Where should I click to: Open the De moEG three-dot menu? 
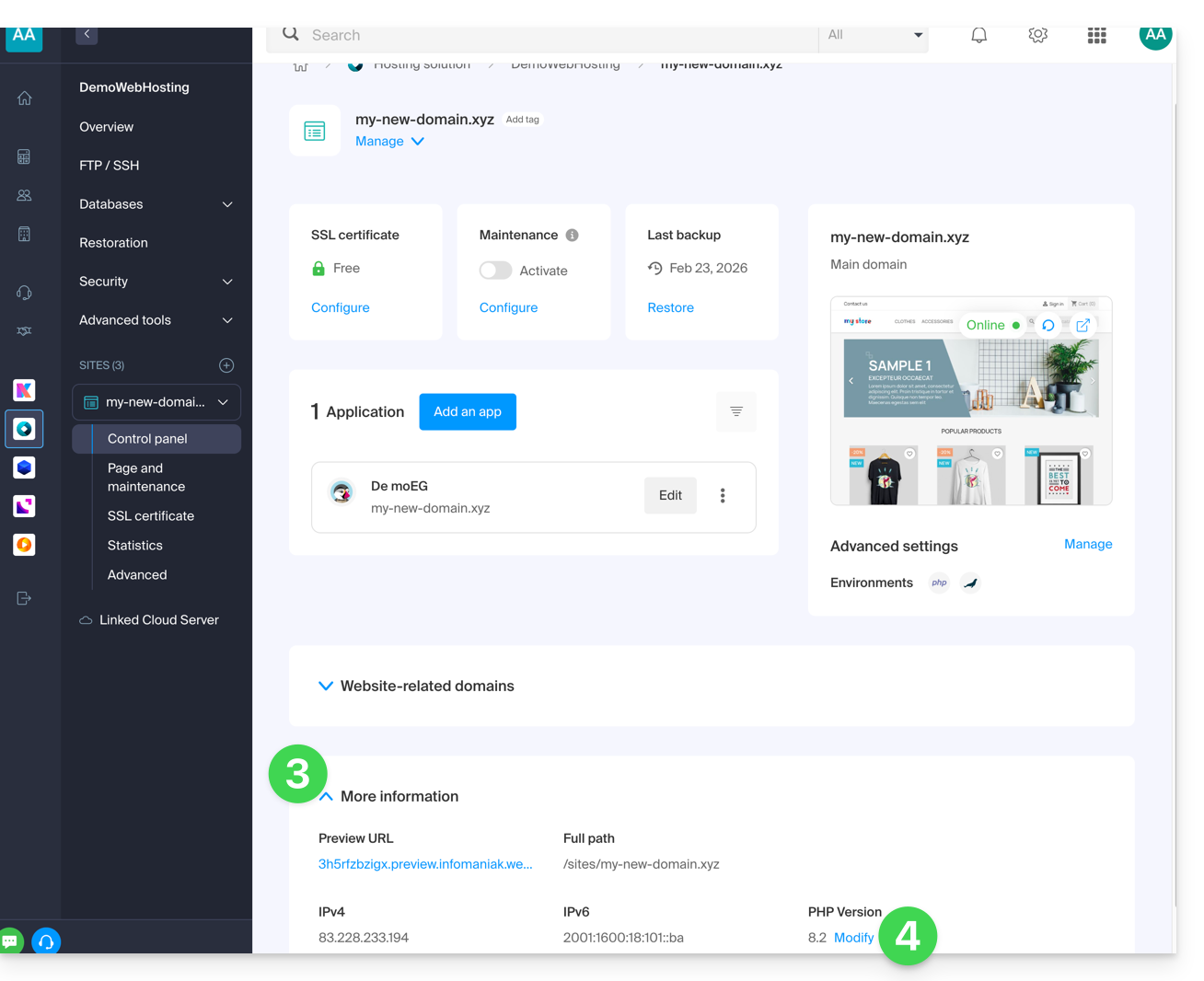click(x=723, y=496)
